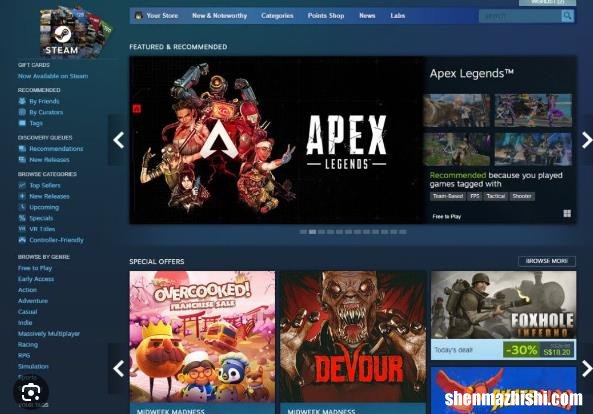Click the Recommendations queue icon

(x=22, y=149)
